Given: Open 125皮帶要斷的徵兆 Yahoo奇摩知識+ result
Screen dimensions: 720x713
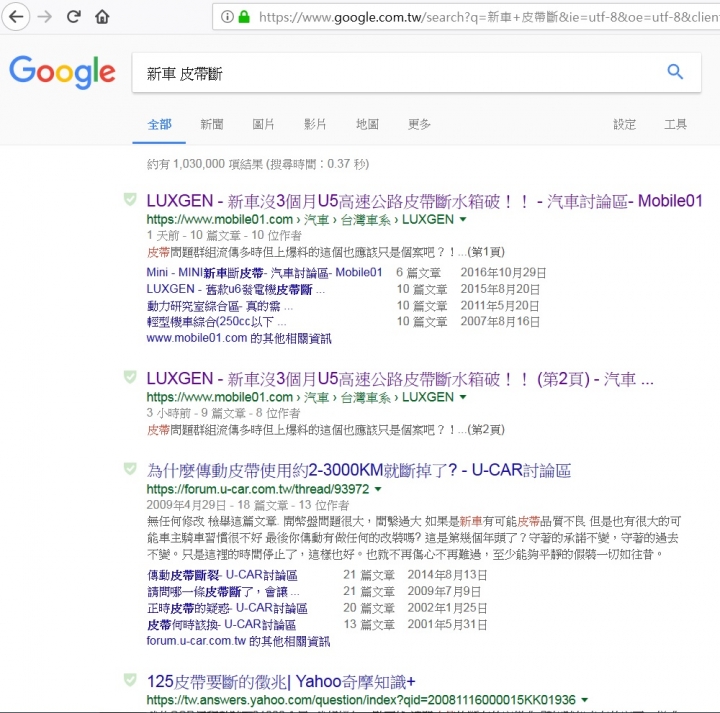Looking at the screenshot, I should [x=281, y=682].
